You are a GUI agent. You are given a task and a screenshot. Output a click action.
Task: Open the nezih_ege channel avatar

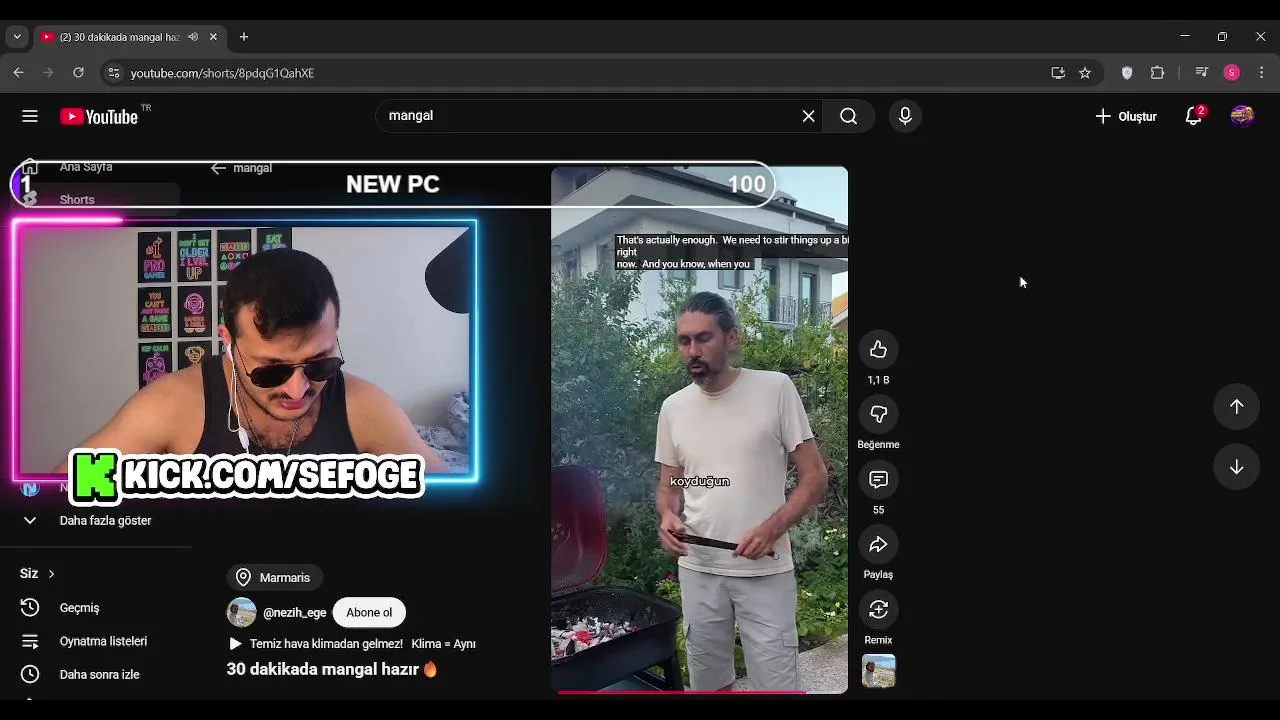point(241,612)
